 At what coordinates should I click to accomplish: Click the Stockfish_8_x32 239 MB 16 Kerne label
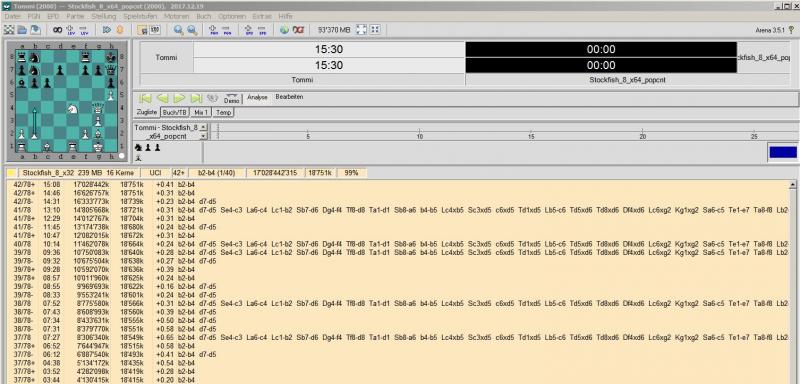[78, 173]
